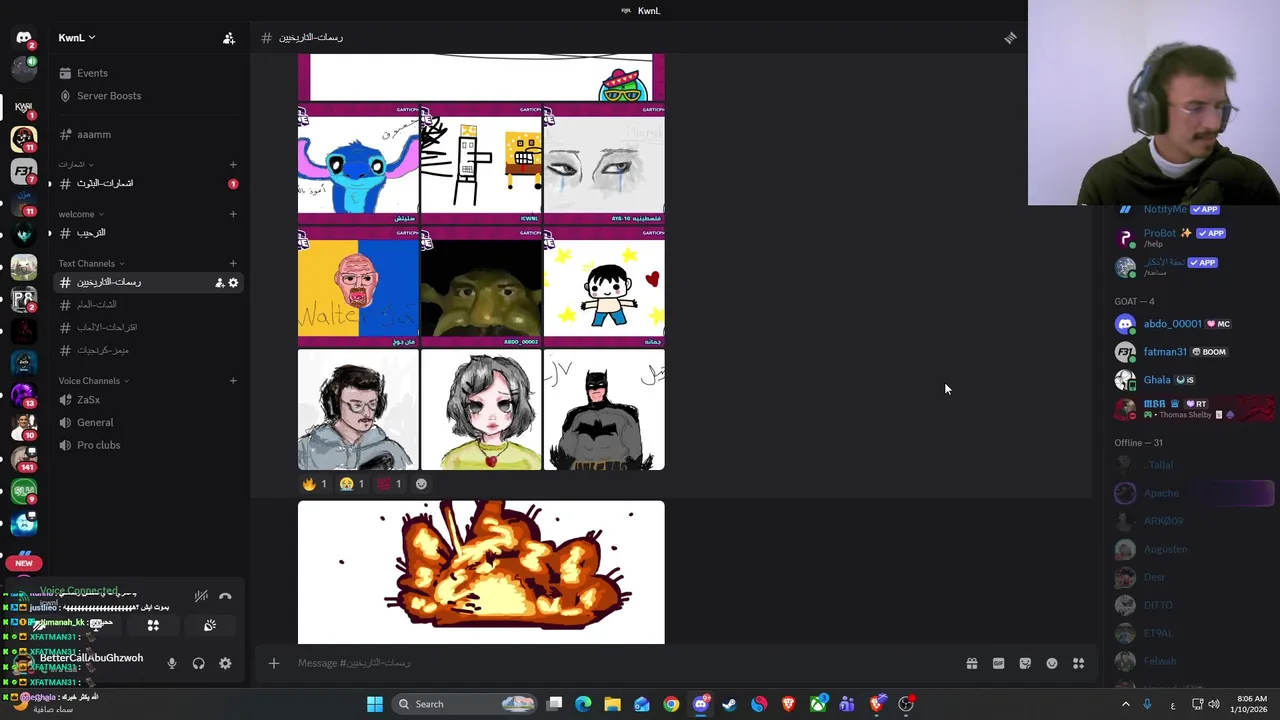This screenshot has height=720, width=1280.
Task: Click the taskbar Search box
Action: pos(465,704)
